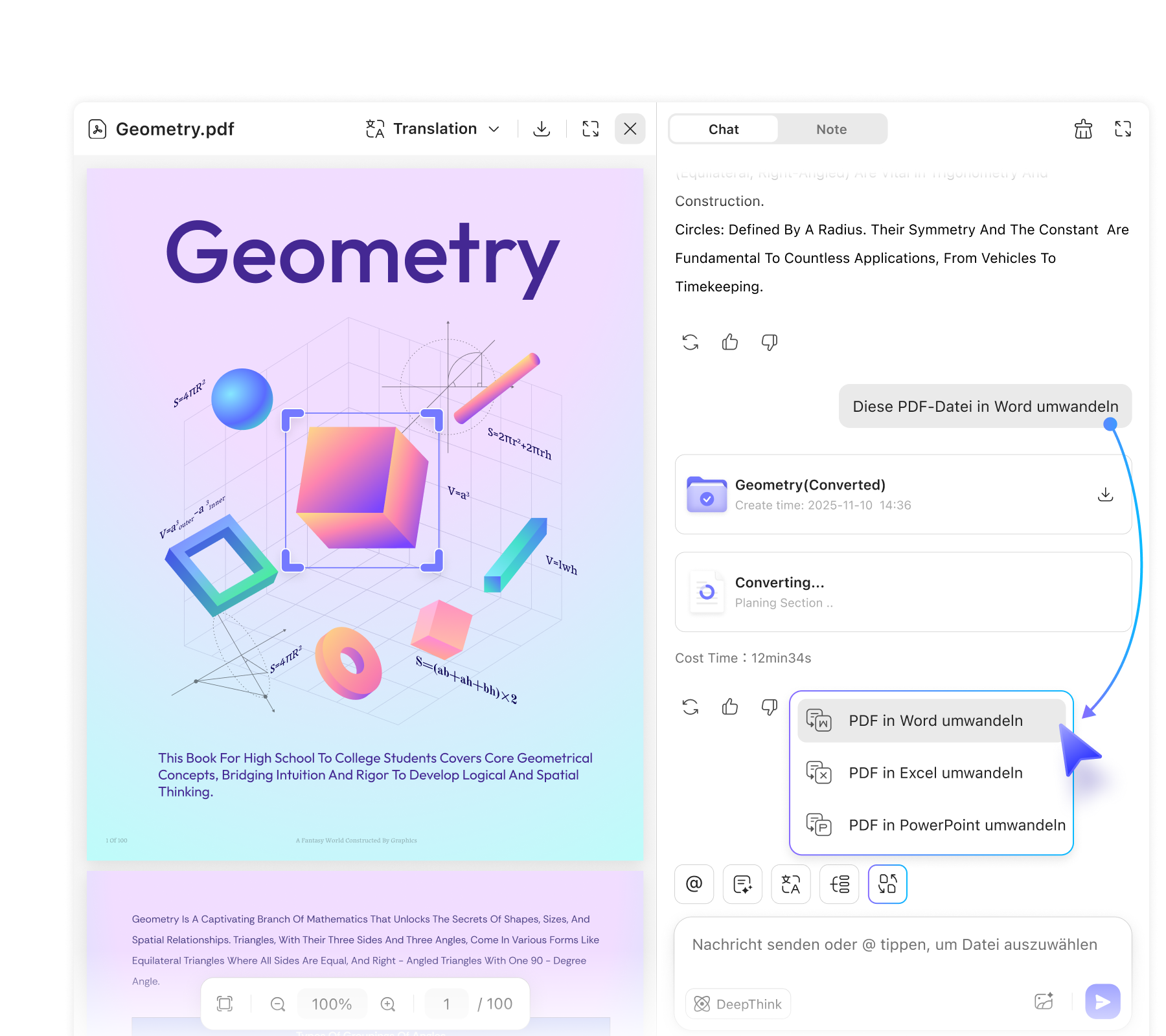This screenshot has height=1036, width=1166.
Task: Regenerate the Circles summary response
Action: point(691,342)
